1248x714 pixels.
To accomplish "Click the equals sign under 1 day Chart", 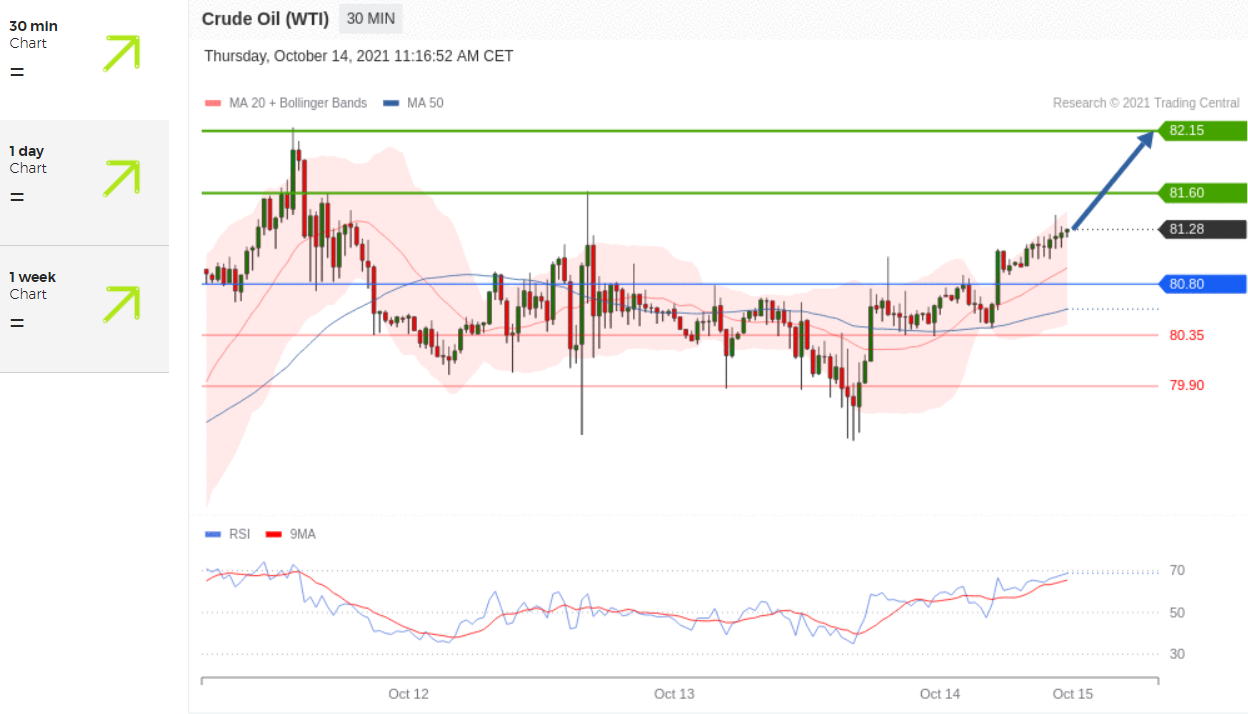I will [17, 198].
